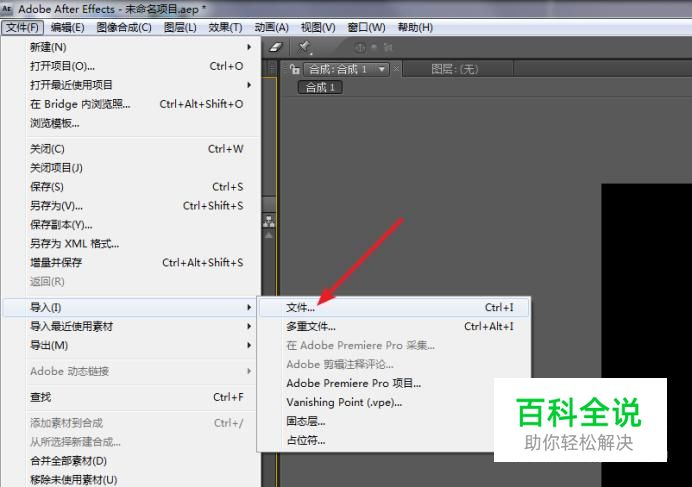Click the dimmed world axis mode icon

(x=374, y=47)
